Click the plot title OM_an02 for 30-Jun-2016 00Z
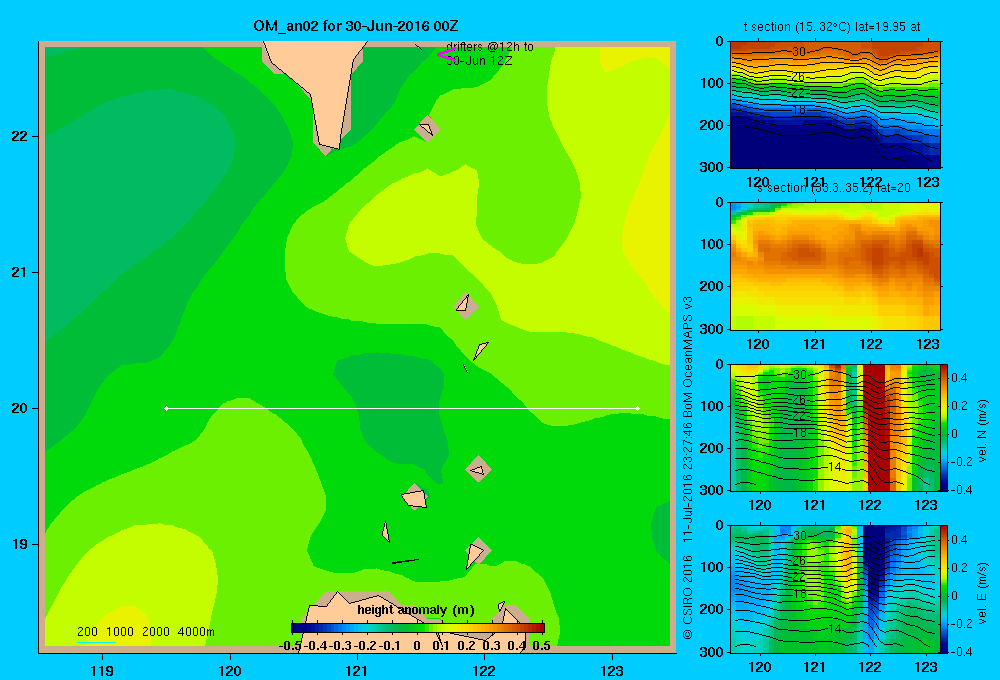The height and width of the screenshot is (680, 1000). point(355,26)
